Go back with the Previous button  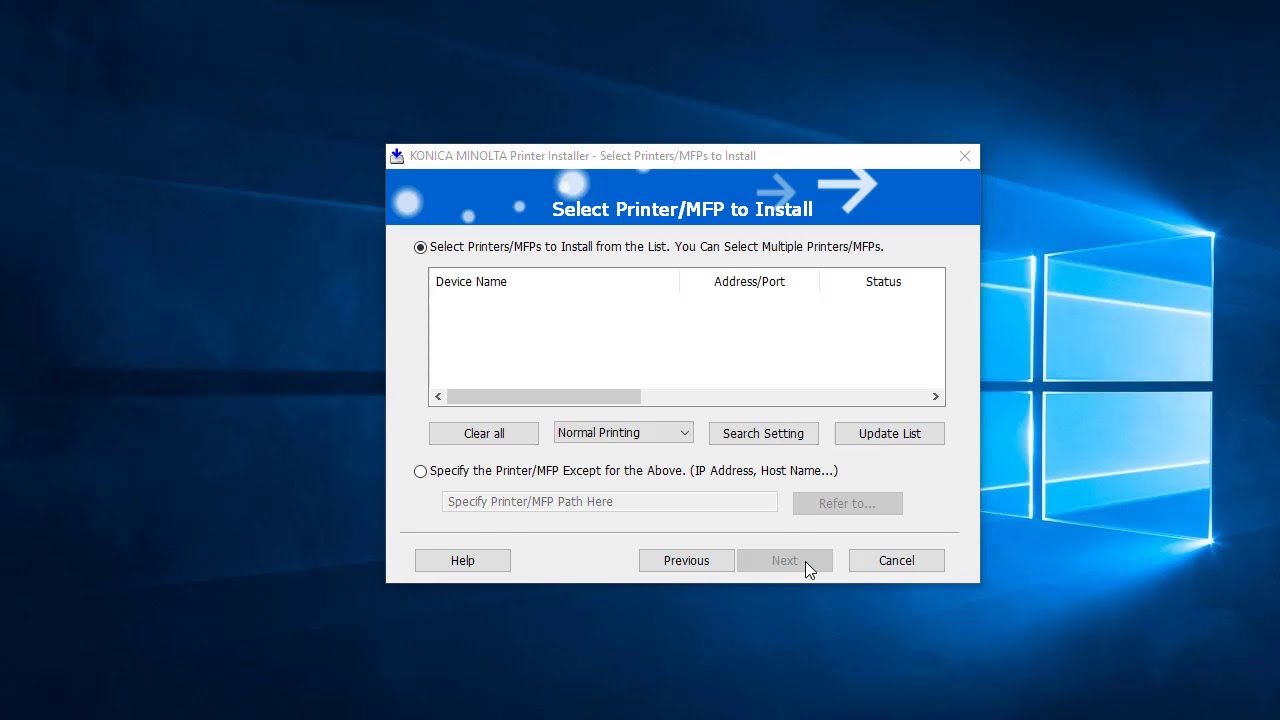pos(686,560)
